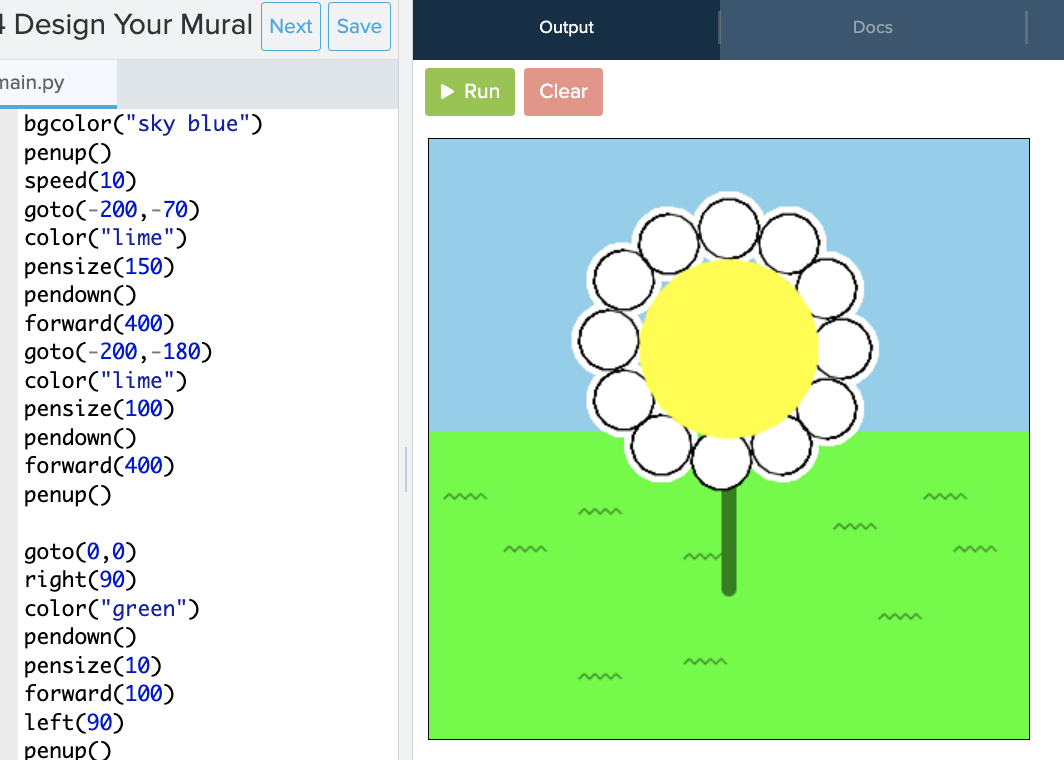This screenshot has width=1064, height=760.
Task: Click the speed(10) code line
Action: coord(80,181)
